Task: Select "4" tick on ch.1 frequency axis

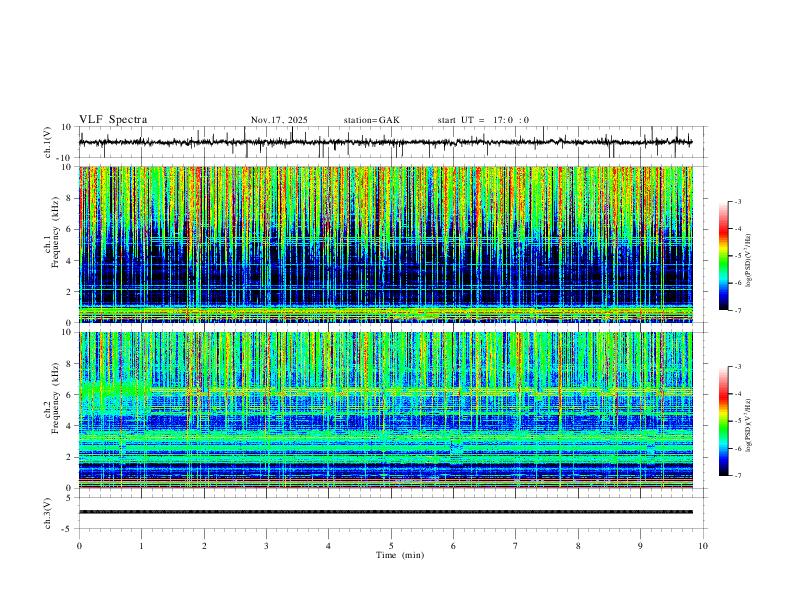Action: coord(69,261)
